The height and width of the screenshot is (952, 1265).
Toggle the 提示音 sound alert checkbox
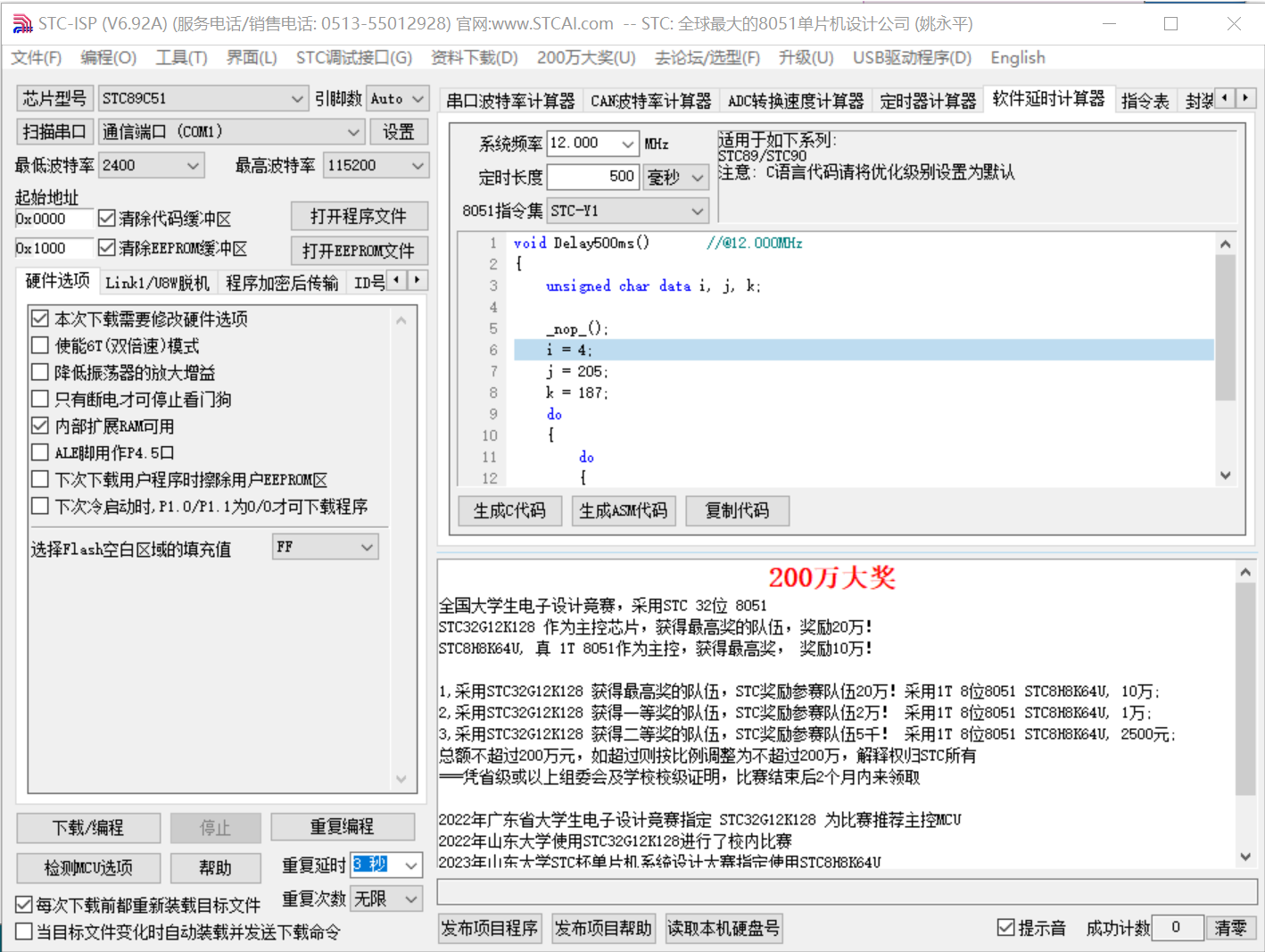[1006, 927]
